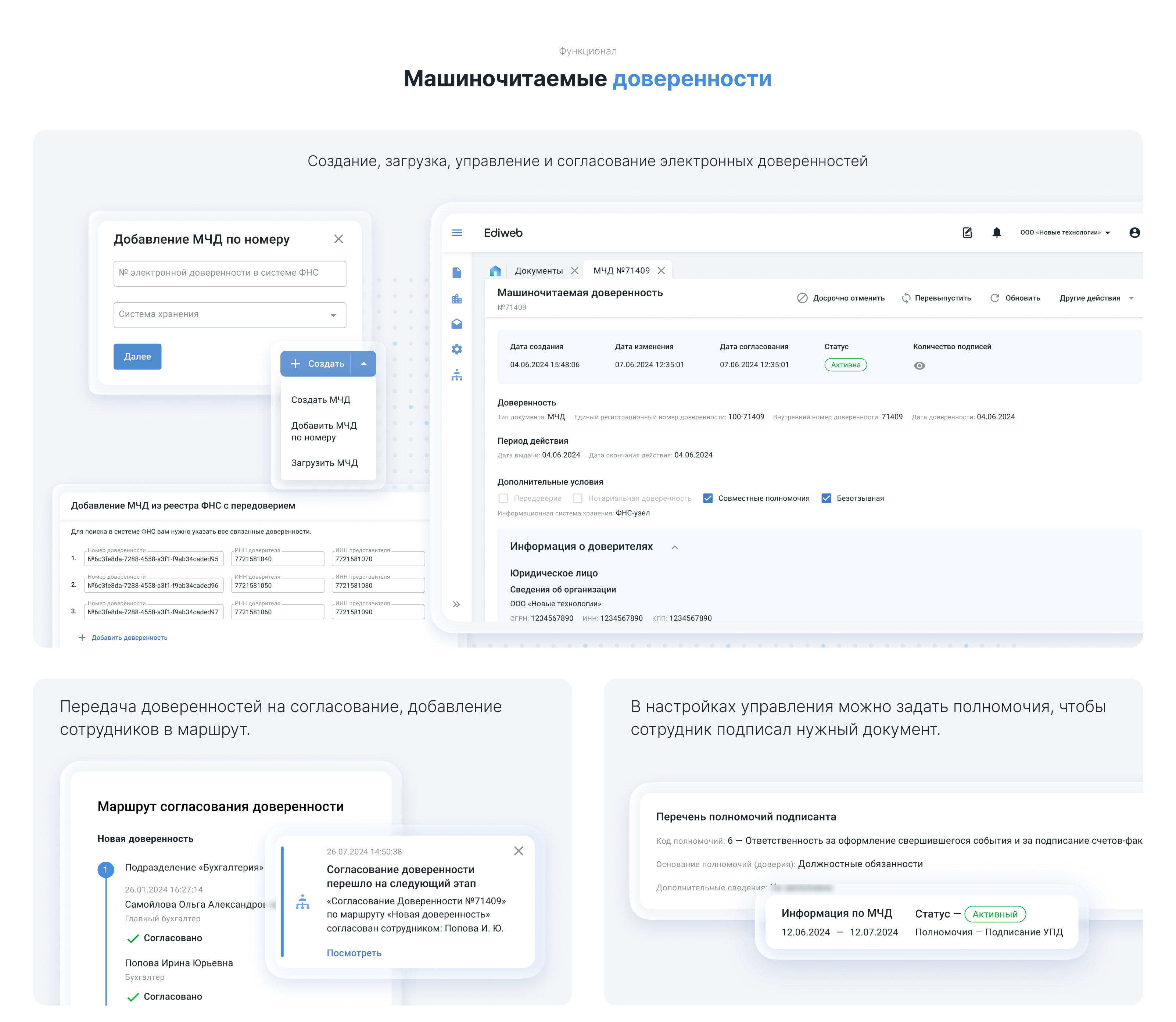Click the № электронной доверенности input field

[230, 273]
